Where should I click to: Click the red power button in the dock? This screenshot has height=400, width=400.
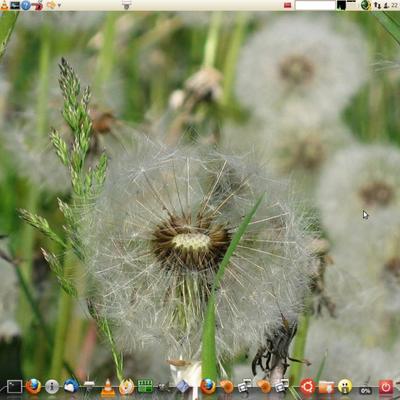pyautogui.click(x=386, y=387)
